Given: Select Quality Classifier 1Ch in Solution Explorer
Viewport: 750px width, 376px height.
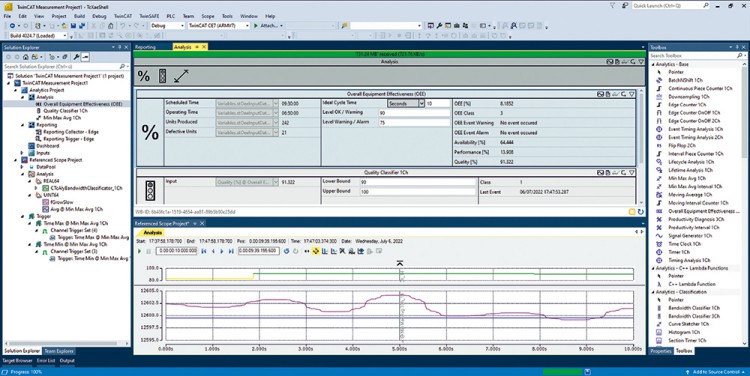Looking at the screenshot, I should [x=66, y=111].
